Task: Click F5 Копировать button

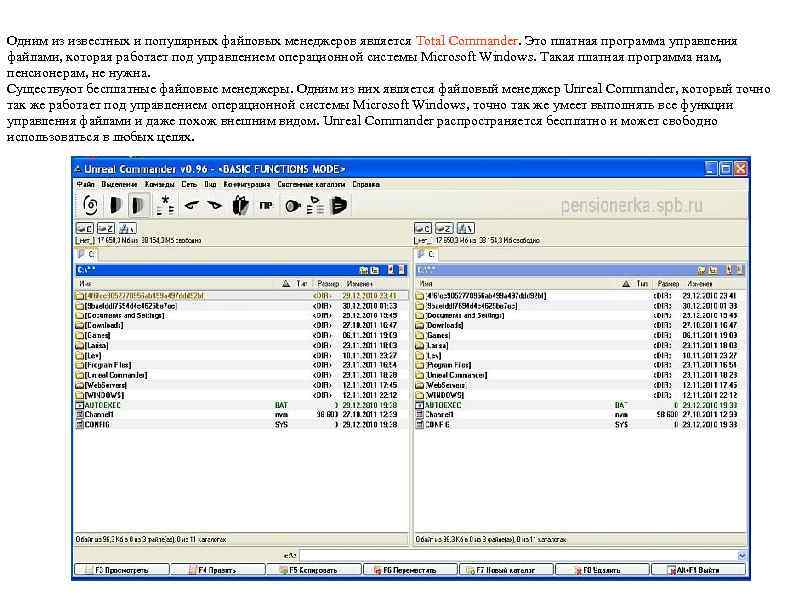Action: coord(314,570)
